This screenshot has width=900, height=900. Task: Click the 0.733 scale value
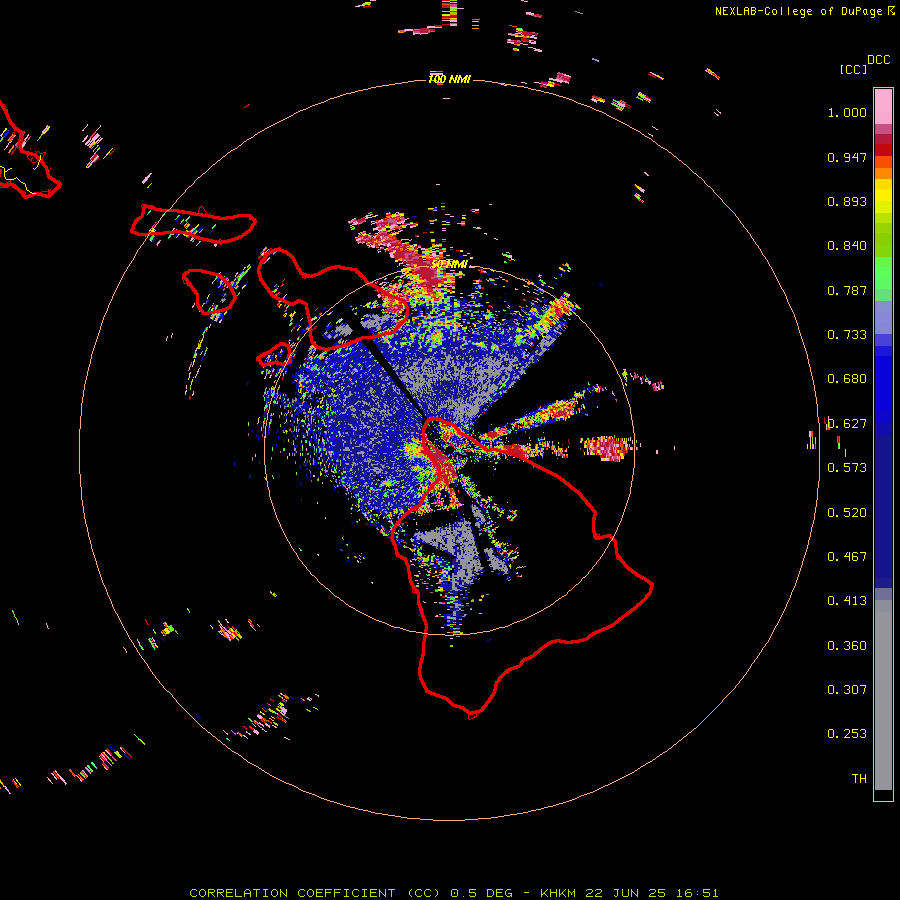[x=847, y=335]
